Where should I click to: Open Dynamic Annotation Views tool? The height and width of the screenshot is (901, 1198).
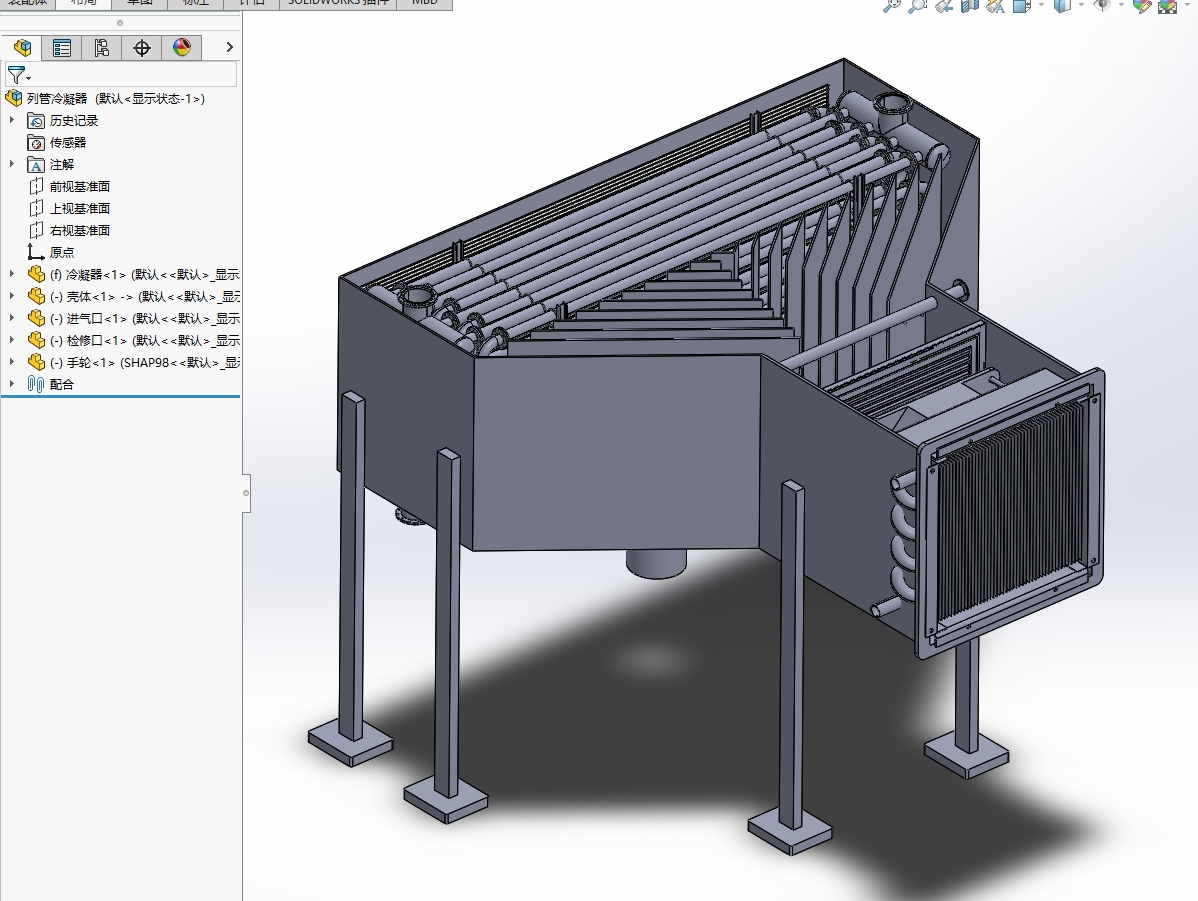tap(996, 6)
